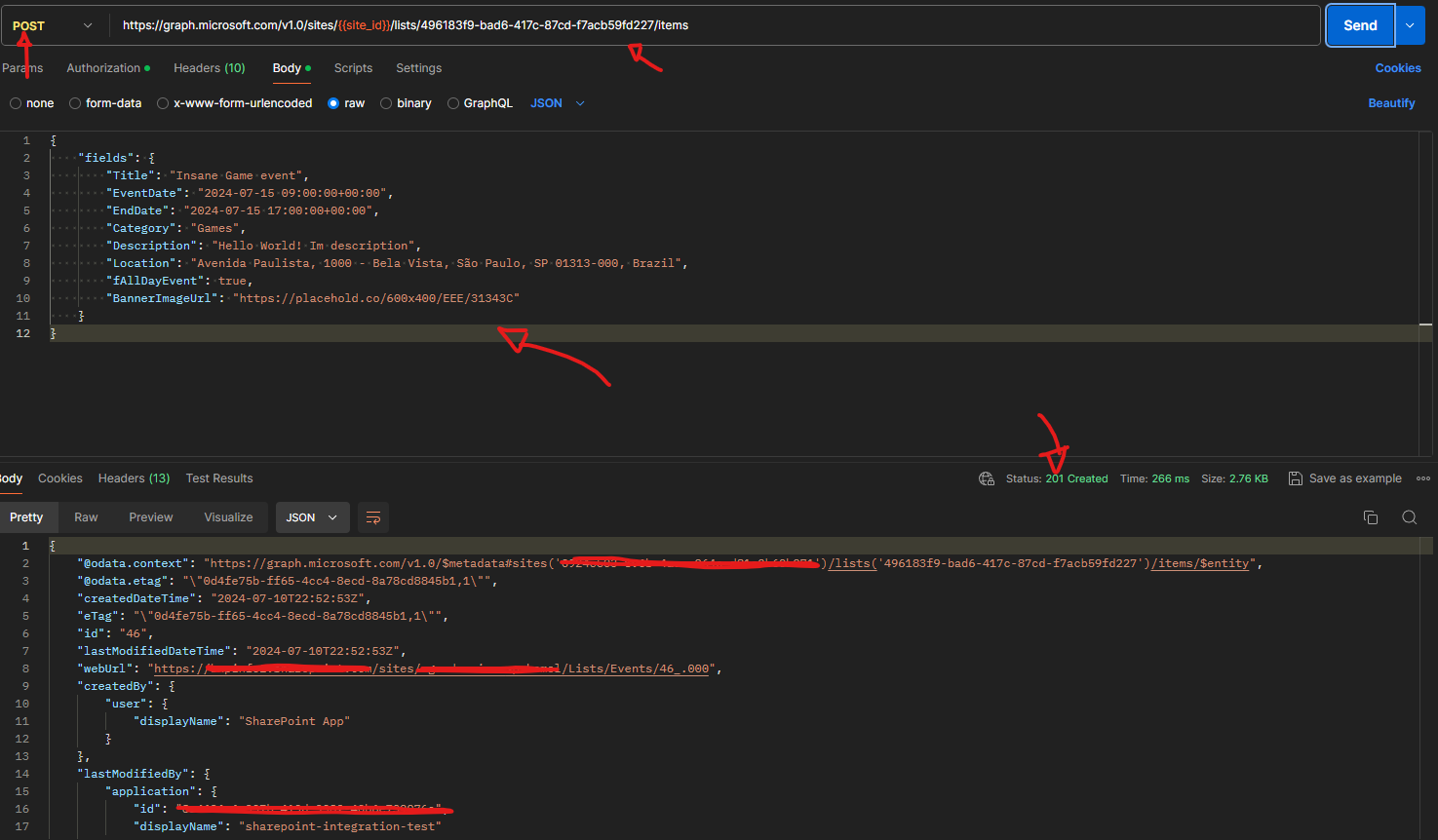Click Beautify to format the body
The height and width of the screenshot is (840, 1438).
[x=1391, y=103]
